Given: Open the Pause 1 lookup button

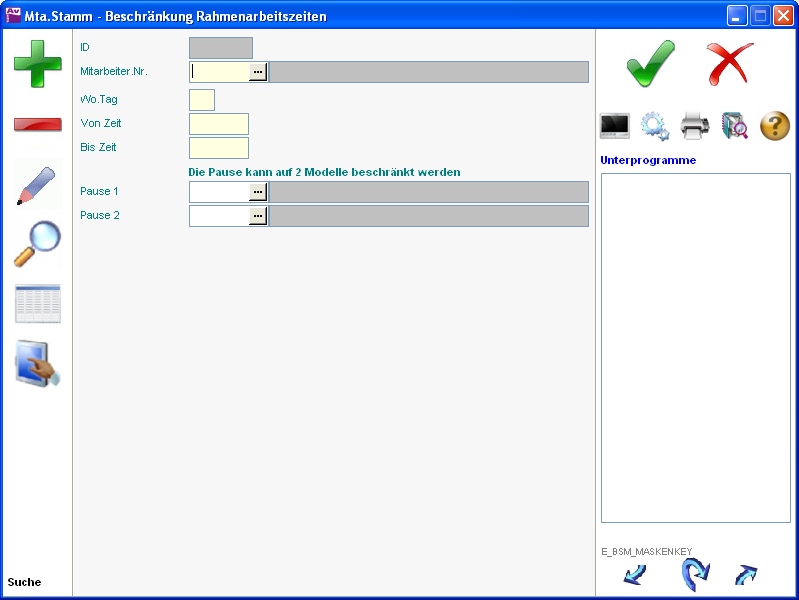Looking at the screenshot, I should tap(258, 192).
